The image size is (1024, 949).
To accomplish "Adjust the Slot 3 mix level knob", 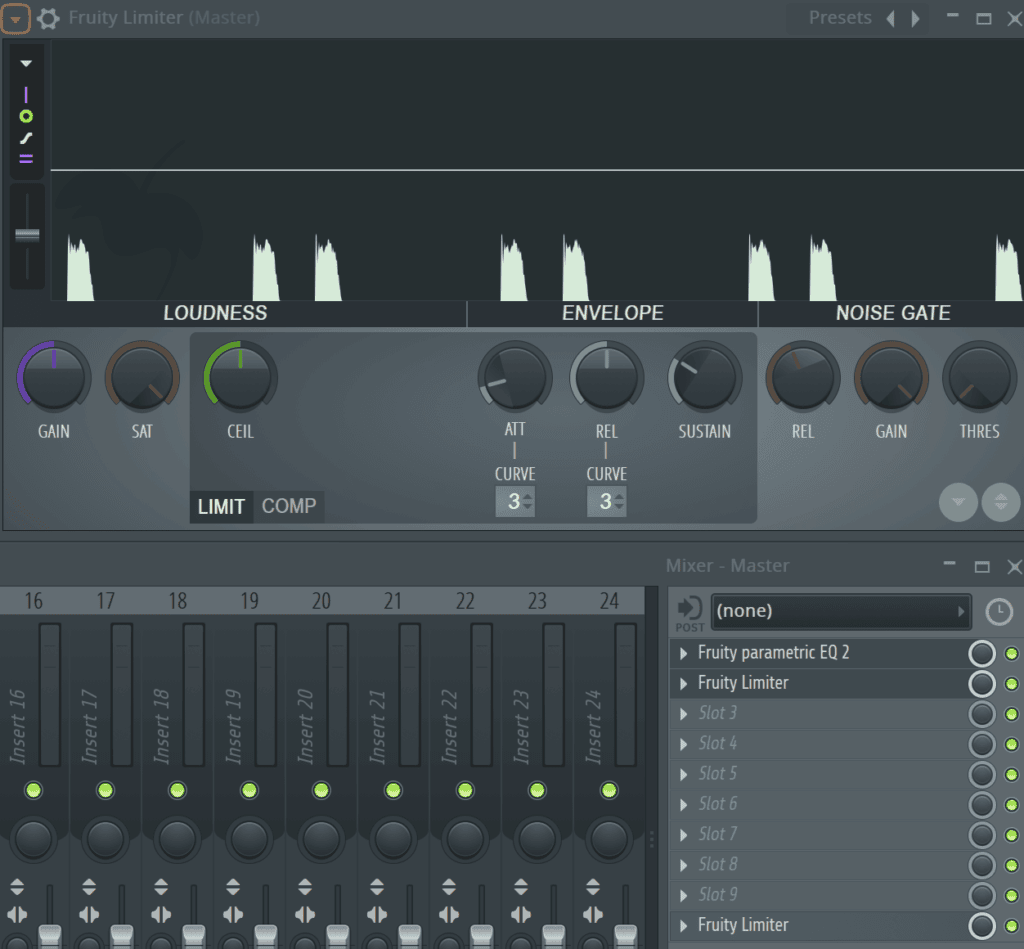I will pos(982,714).
